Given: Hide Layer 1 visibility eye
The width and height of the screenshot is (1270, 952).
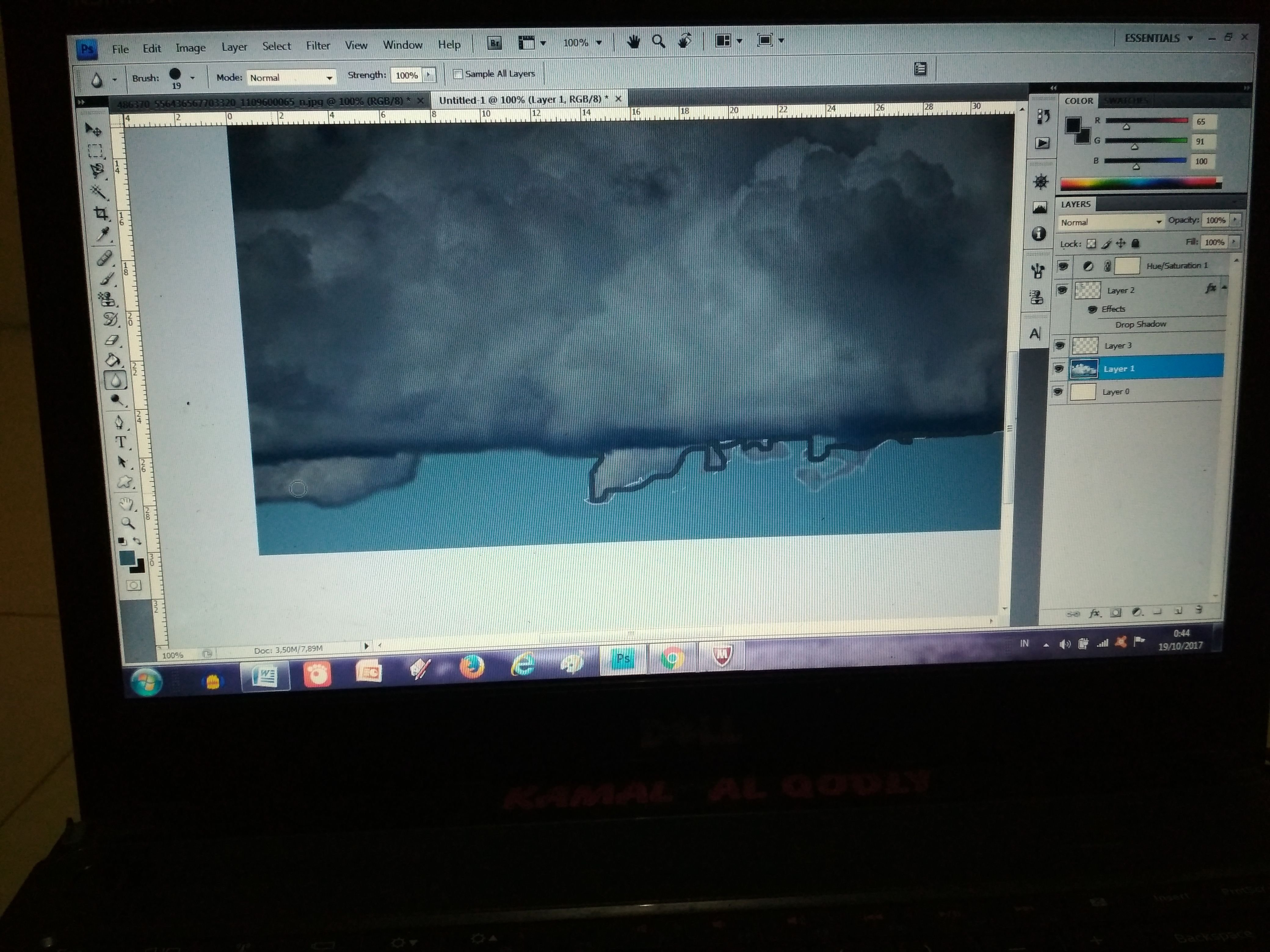Looking at the screenshot, I should pyautogui.click(x=1059, y=368).
